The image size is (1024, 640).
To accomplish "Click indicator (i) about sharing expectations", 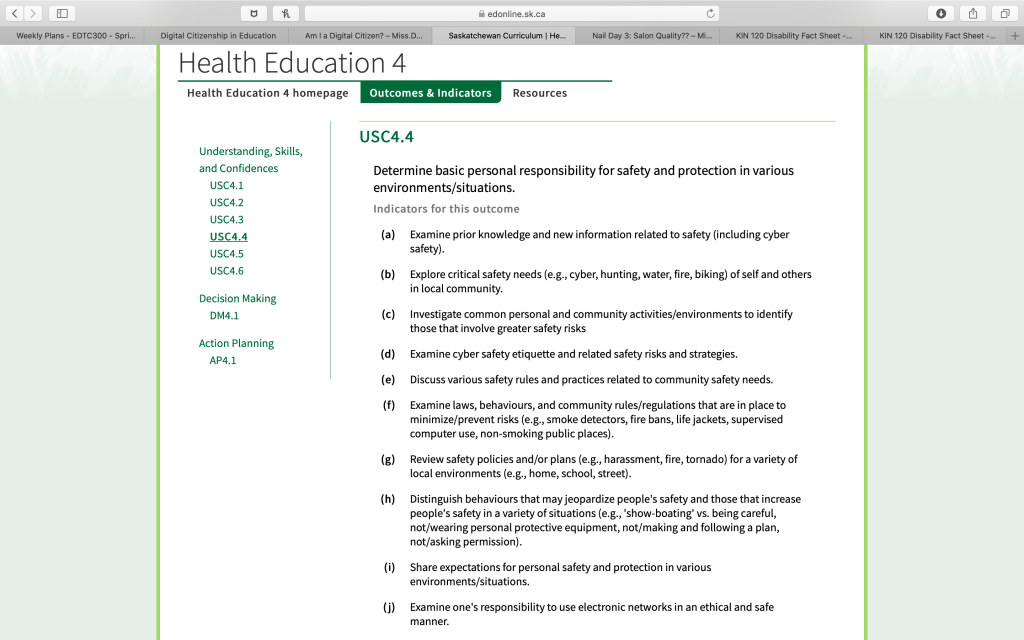I will coord(560,574).
